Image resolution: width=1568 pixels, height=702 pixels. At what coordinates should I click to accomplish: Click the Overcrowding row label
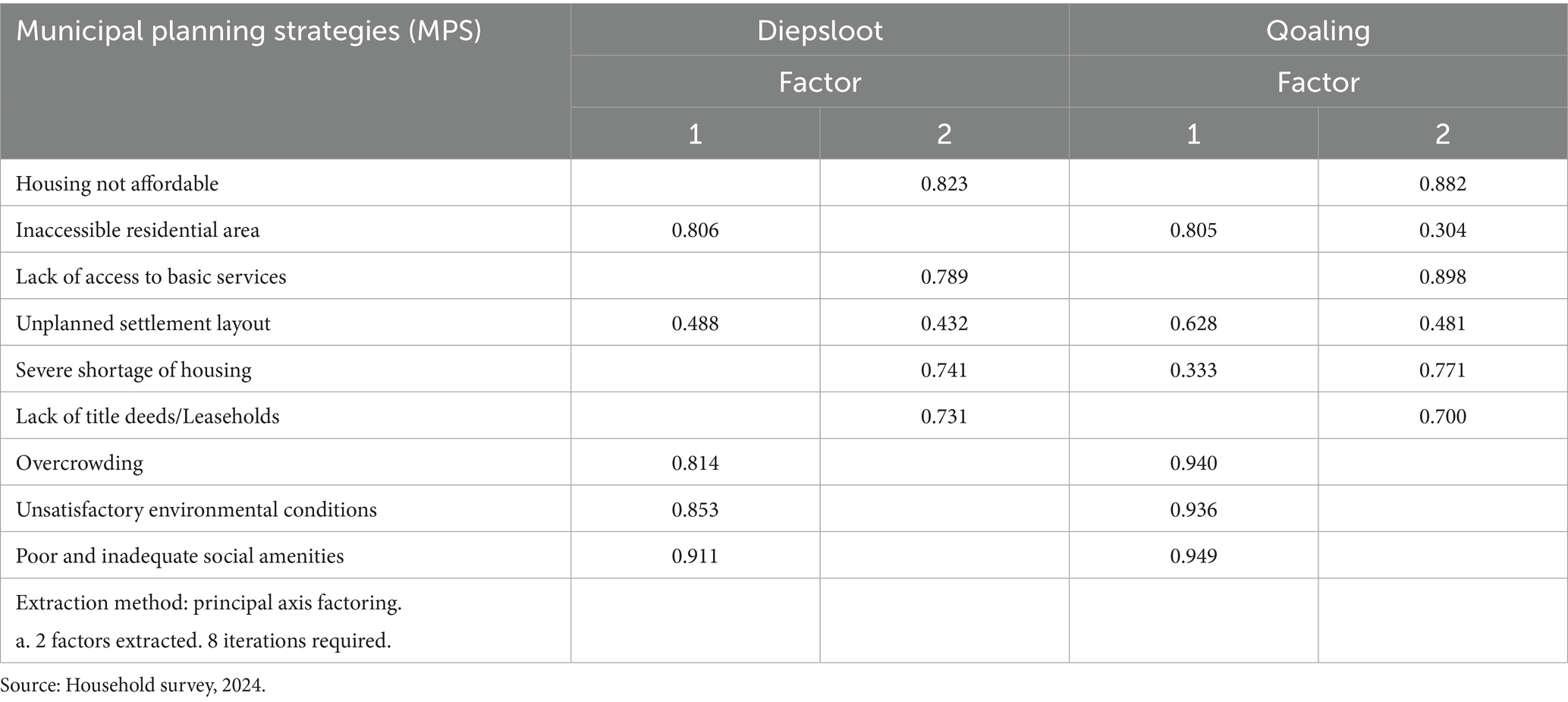(80, 463)
